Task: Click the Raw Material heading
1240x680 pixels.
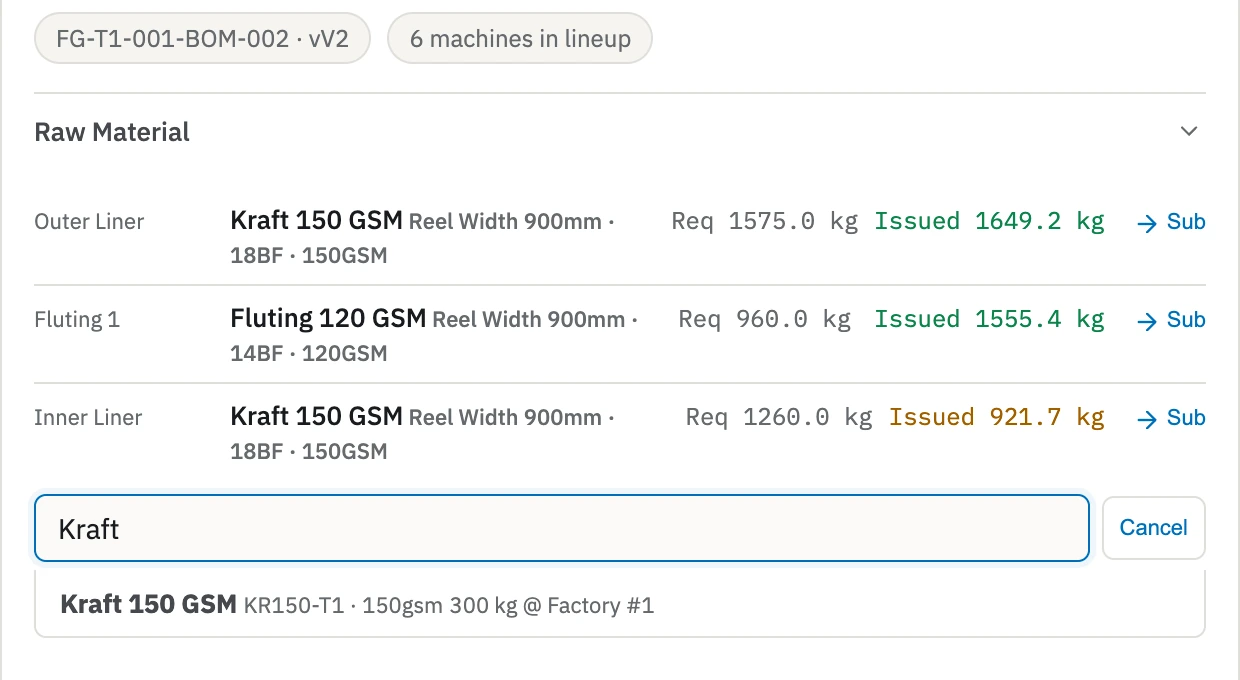Action: click(x=112, y=132)
